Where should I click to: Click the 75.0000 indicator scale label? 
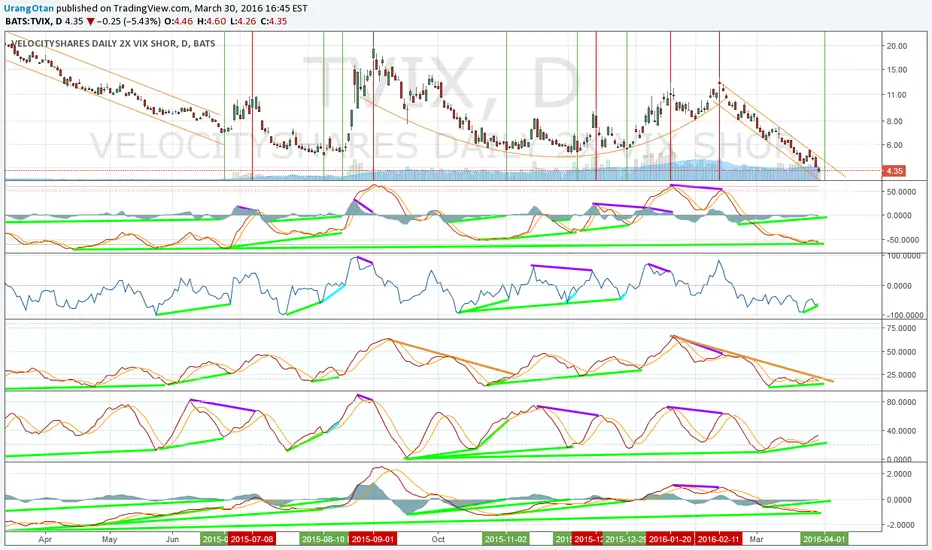[902, 328]
